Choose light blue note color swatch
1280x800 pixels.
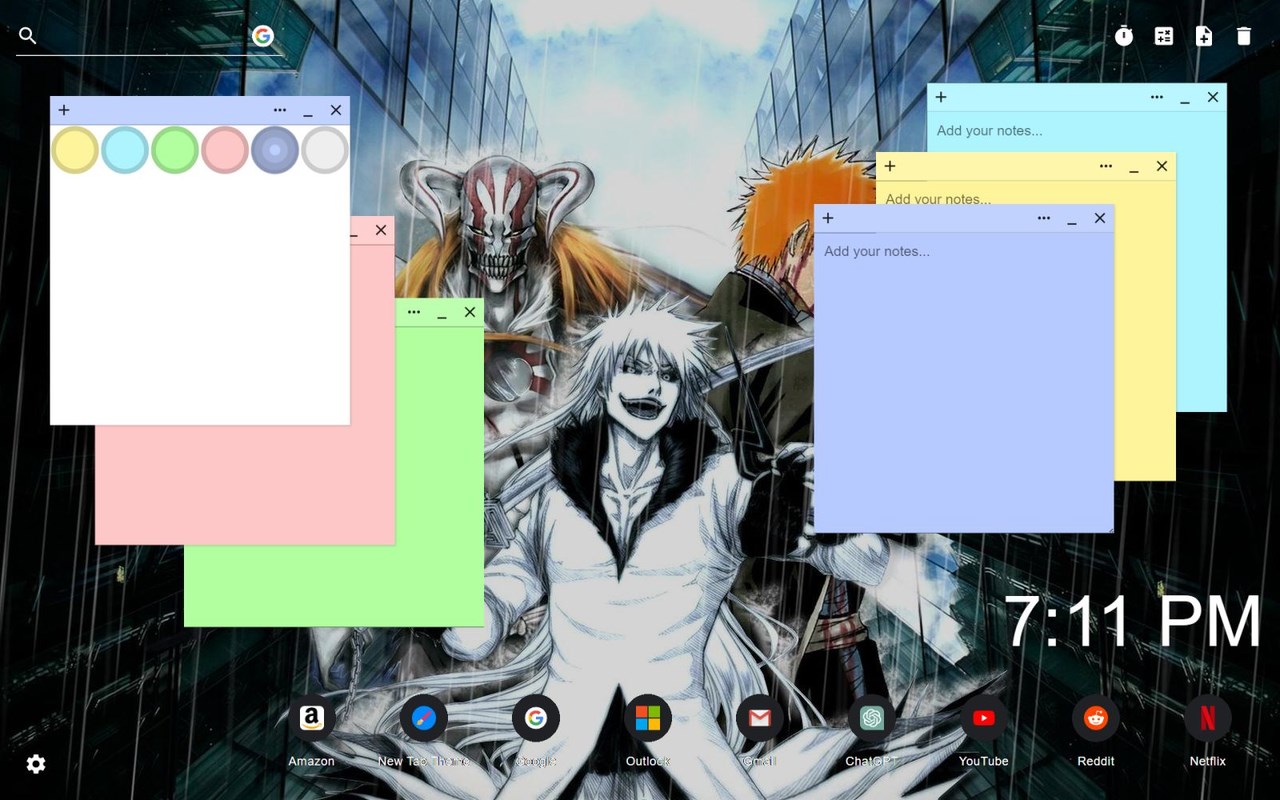tap(125, 150)
